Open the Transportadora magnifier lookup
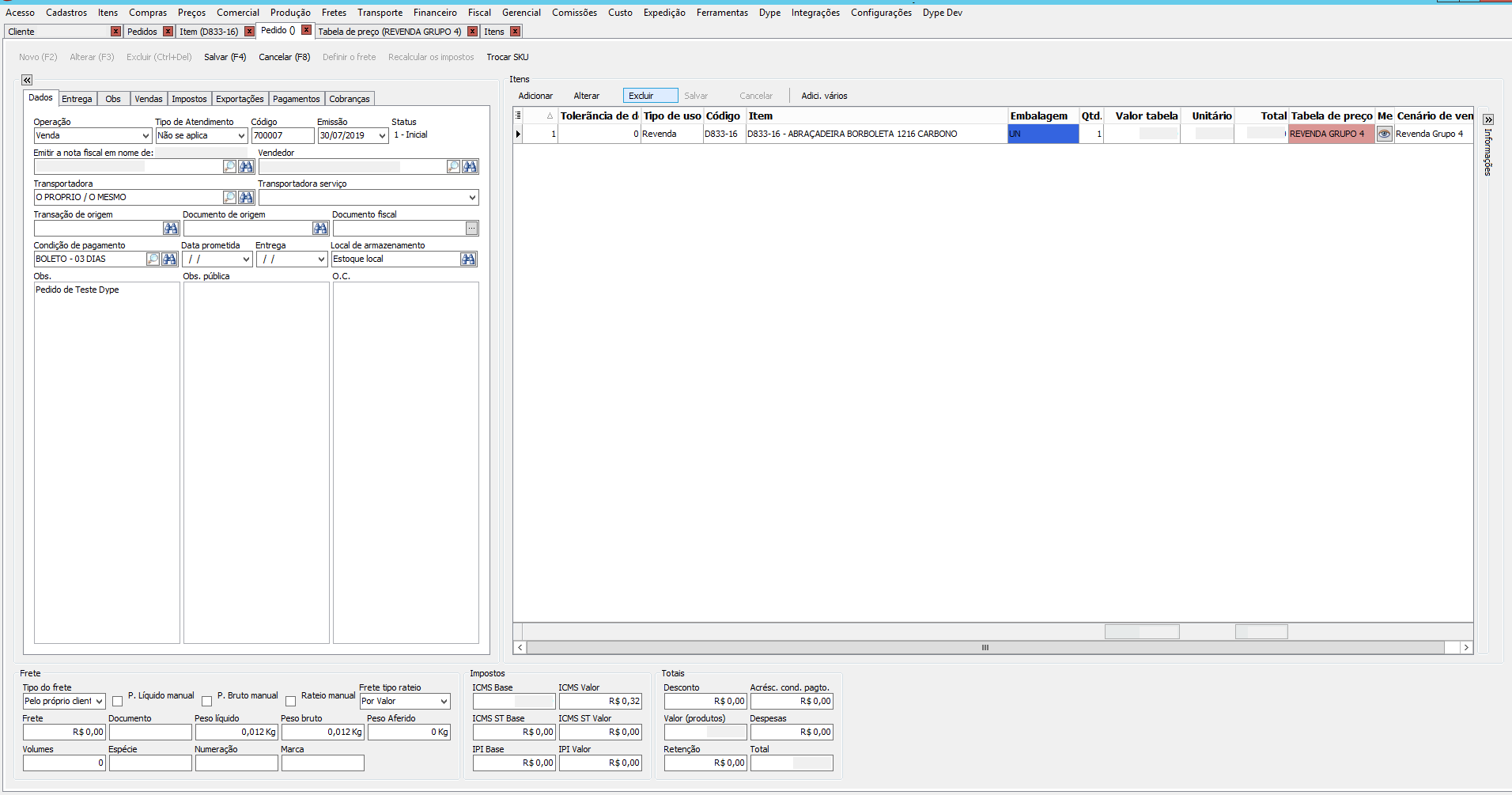The image size is (1512, 795). [x=229, y=198]
